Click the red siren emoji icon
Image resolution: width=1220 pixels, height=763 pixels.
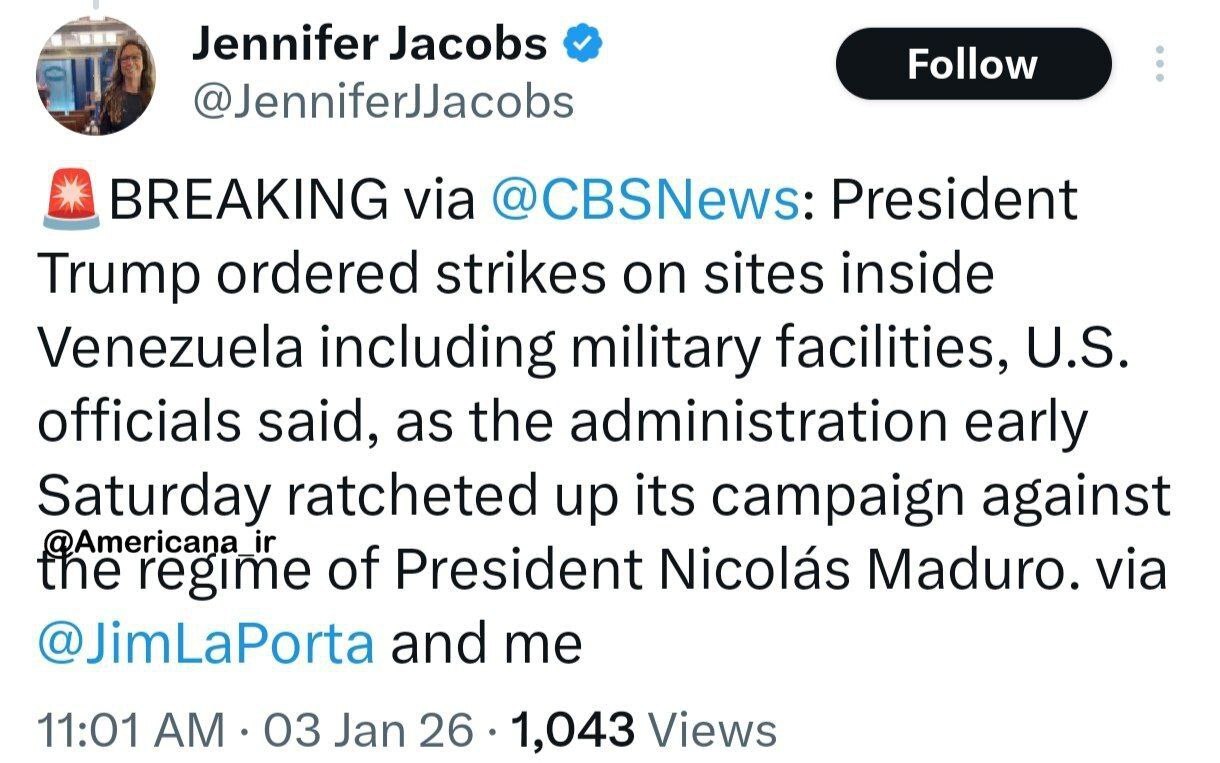[70, 199]
